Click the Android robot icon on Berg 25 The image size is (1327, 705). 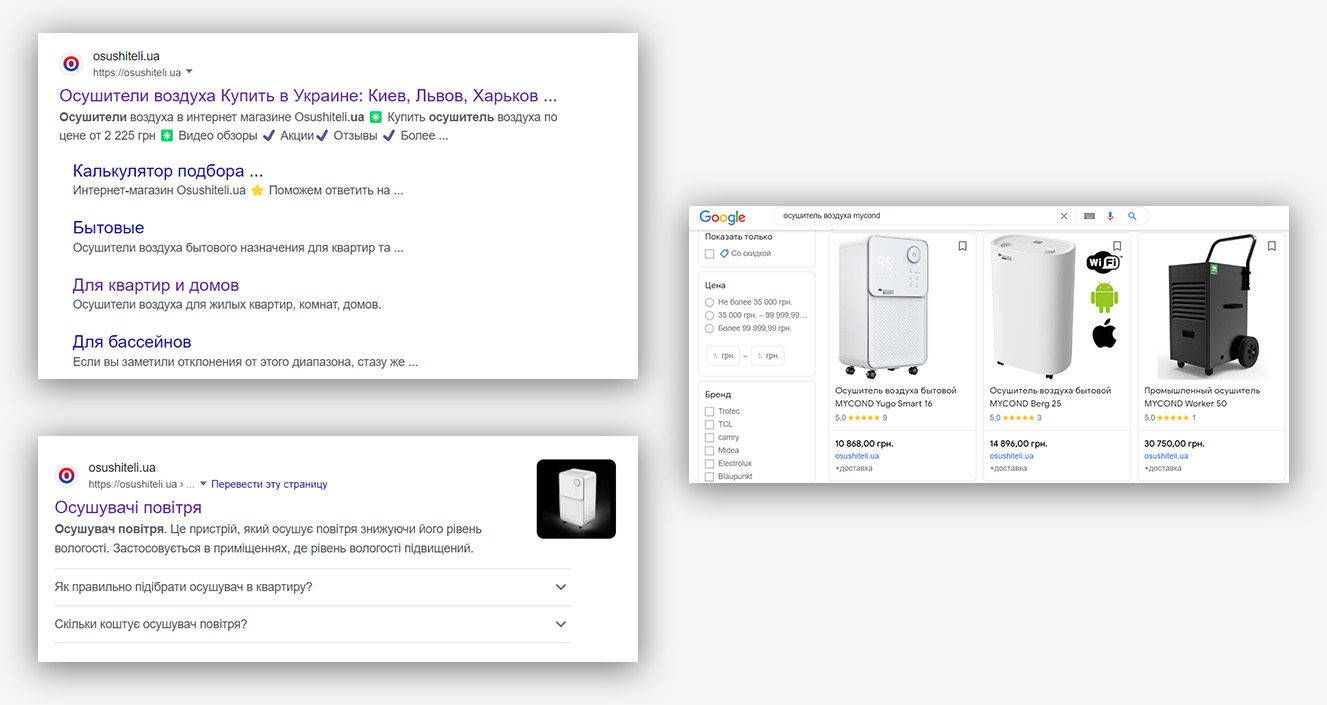pos(1104,297)
